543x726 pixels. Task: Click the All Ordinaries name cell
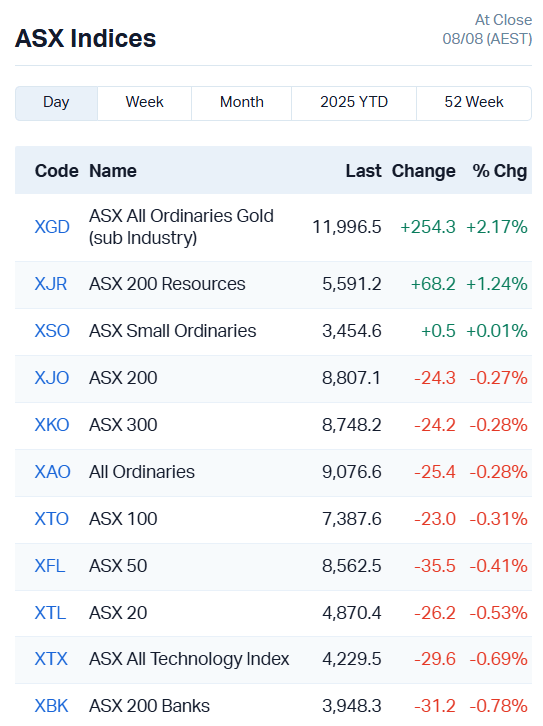(142, 472)
